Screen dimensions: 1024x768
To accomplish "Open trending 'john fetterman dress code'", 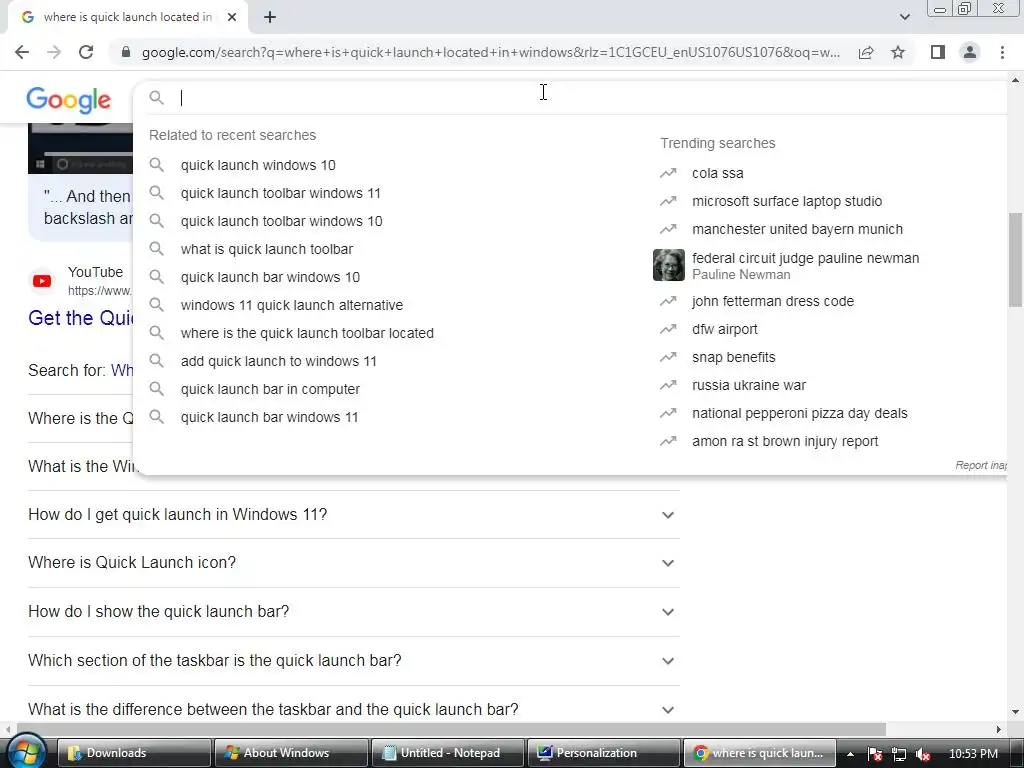I will [x=773, y=302].
